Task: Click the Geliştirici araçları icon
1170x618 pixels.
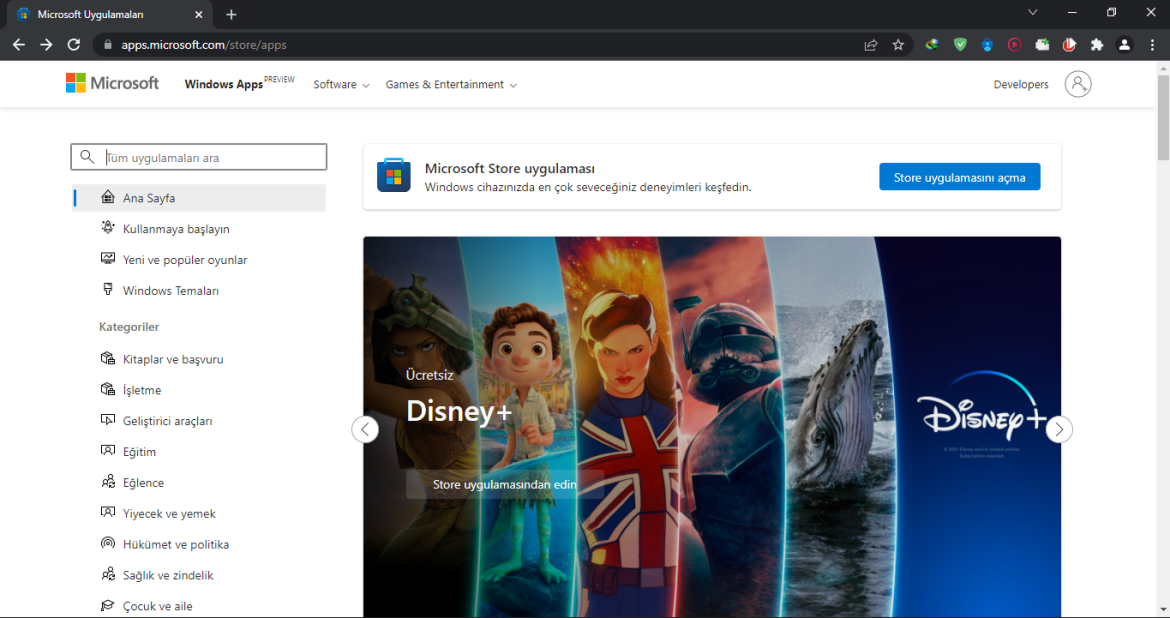Action: click(108, 420)
